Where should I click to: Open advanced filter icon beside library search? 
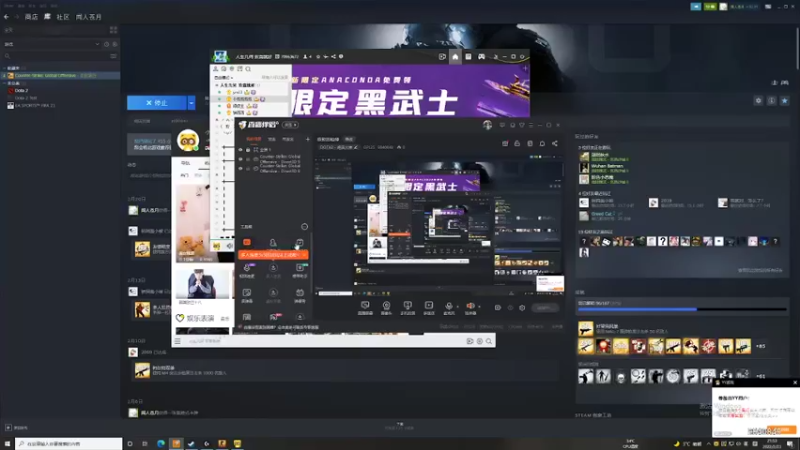click(113, 56)
